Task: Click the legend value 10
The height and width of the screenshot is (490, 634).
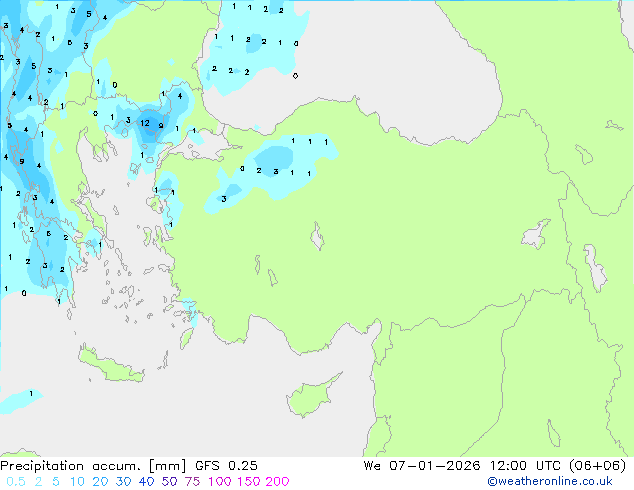Action: (x=77, y=482)
